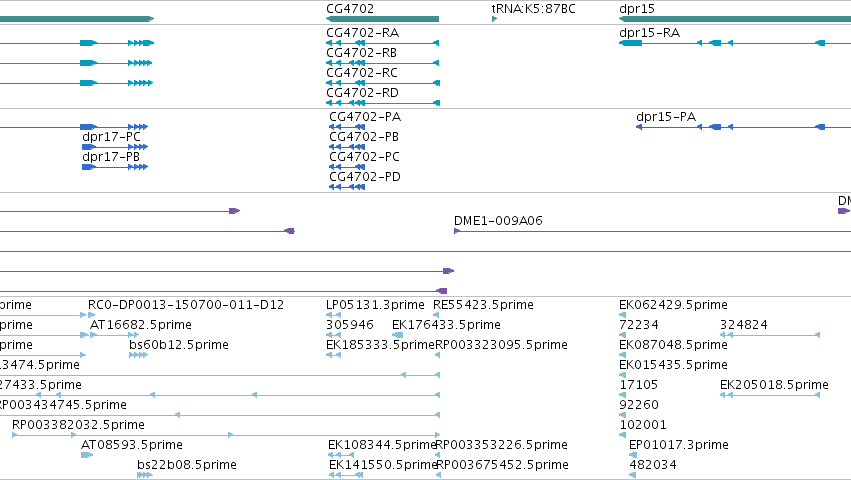Click the RP003353226.5prime EST label
The height and width of the screenshot is (480, 851).
(502, 446)
